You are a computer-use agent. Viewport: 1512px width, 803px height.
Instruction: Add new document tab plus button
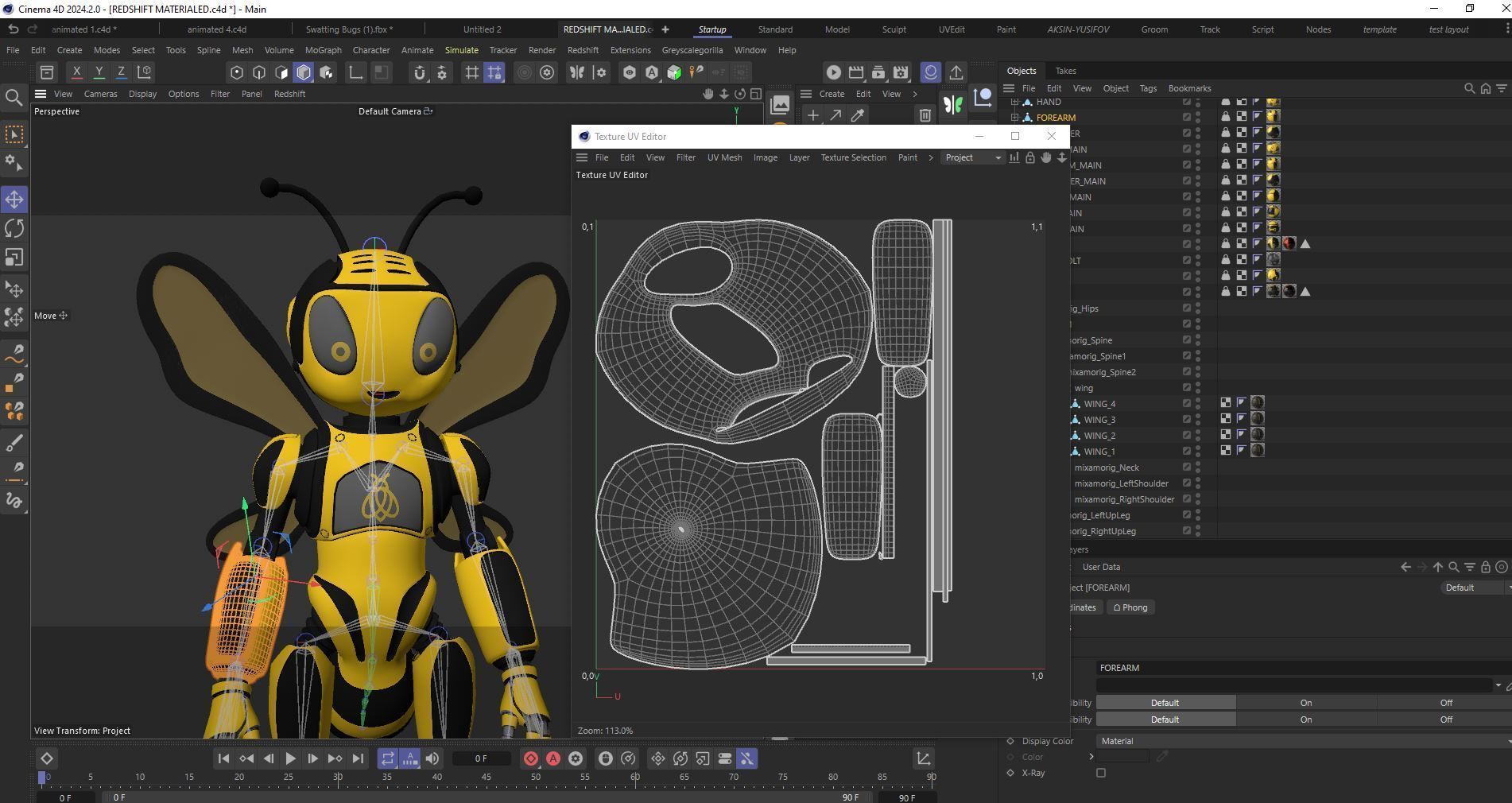(x=665, y=29)
